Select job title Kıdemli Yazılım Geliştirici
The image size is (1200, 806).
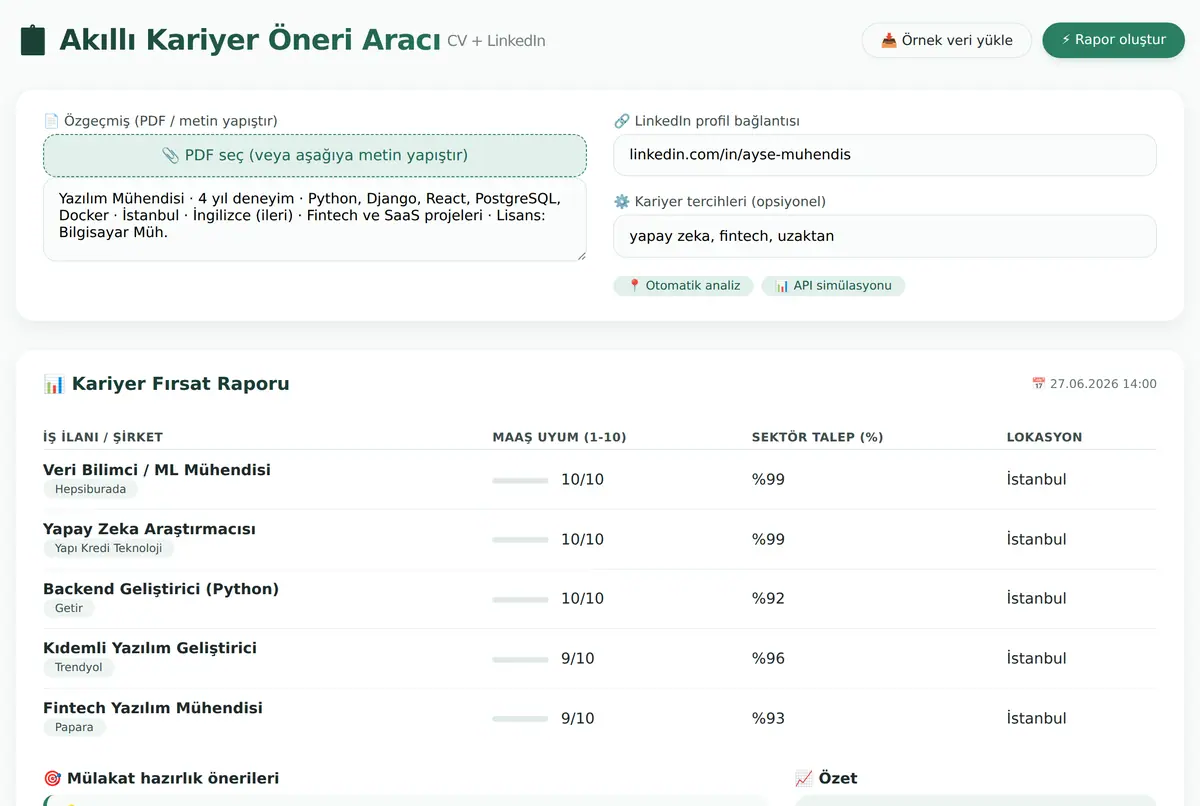pos(150,648)
